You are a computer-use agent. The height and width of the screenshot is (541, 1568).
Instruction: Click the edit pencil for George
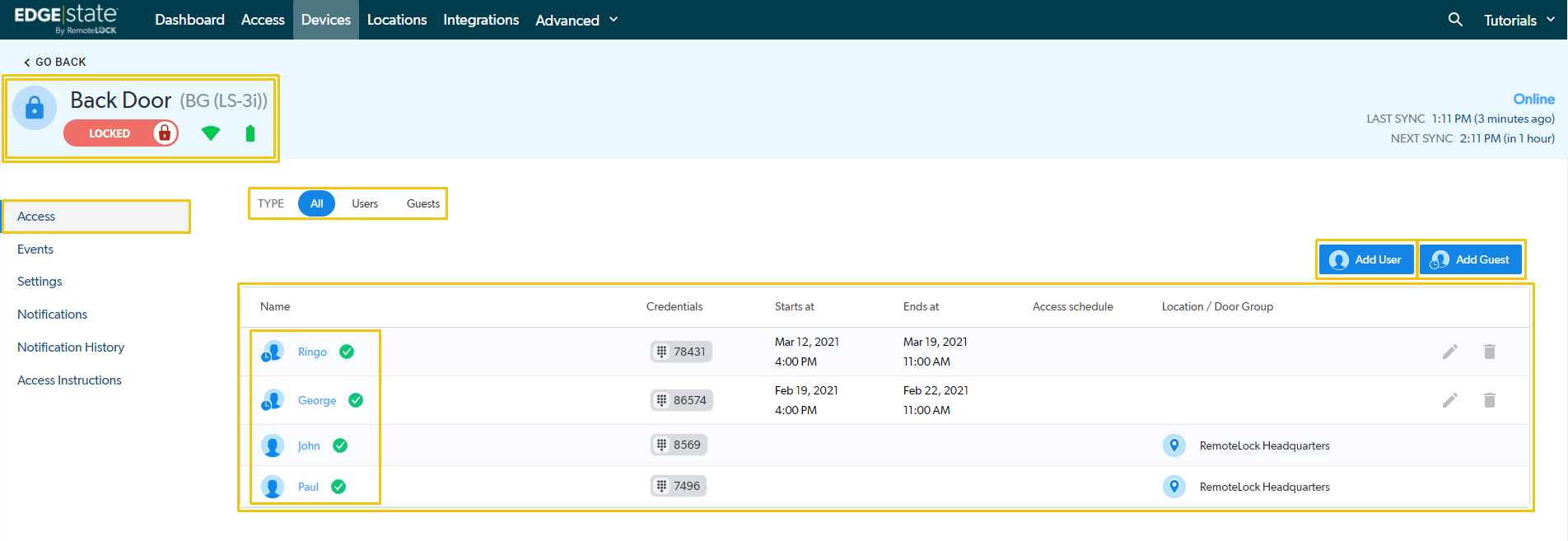(1449, 400)
